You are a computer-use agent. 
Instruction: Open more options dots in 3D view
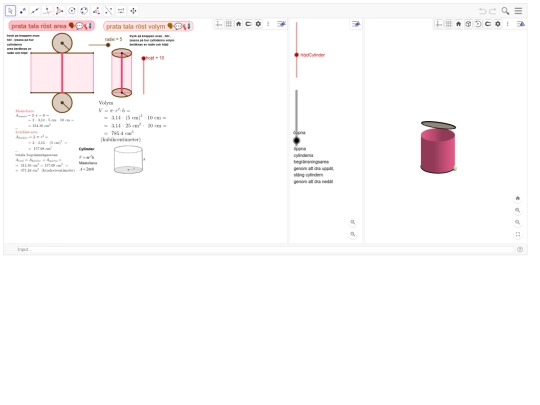pyautogui.click(x=508, y=24)
